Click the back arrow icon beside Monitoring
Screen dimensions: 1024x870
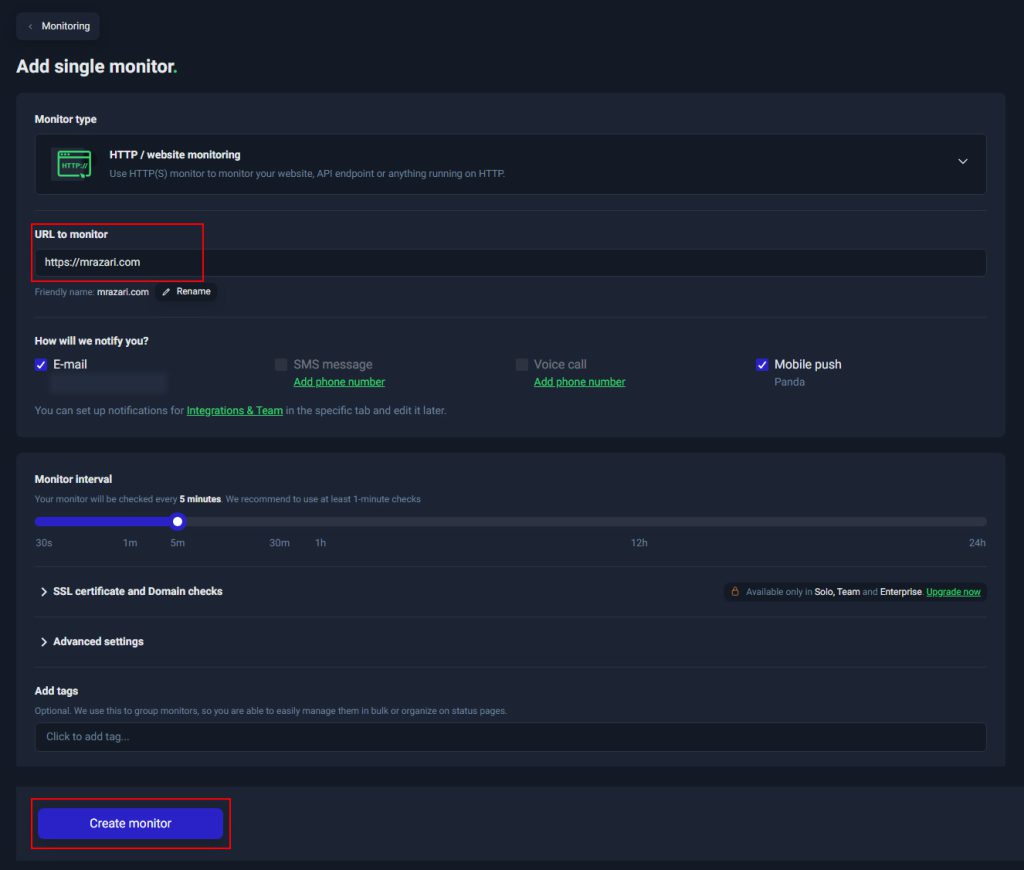pos(30,26)
